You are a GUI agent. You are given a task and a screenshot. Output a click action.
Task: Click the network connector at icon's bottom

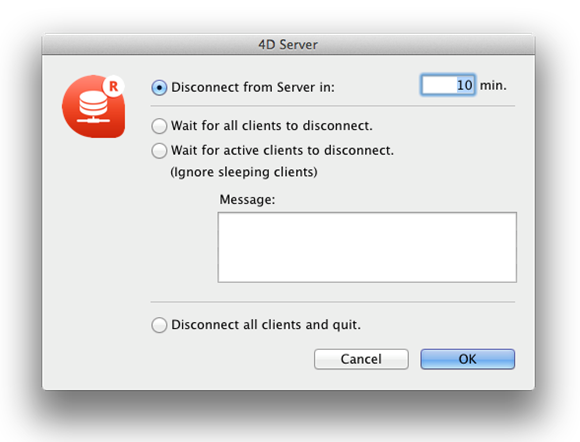93,119
